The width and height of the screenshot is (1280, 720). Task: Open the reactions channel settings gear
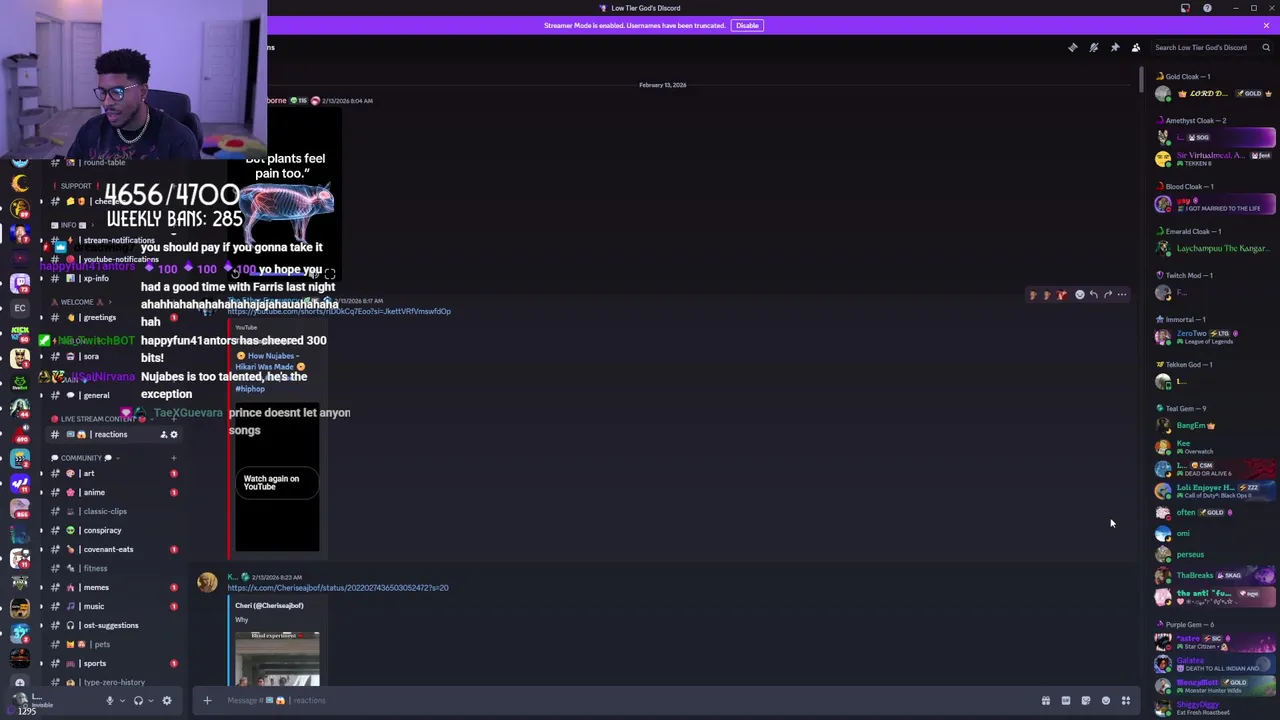(174, 434)
